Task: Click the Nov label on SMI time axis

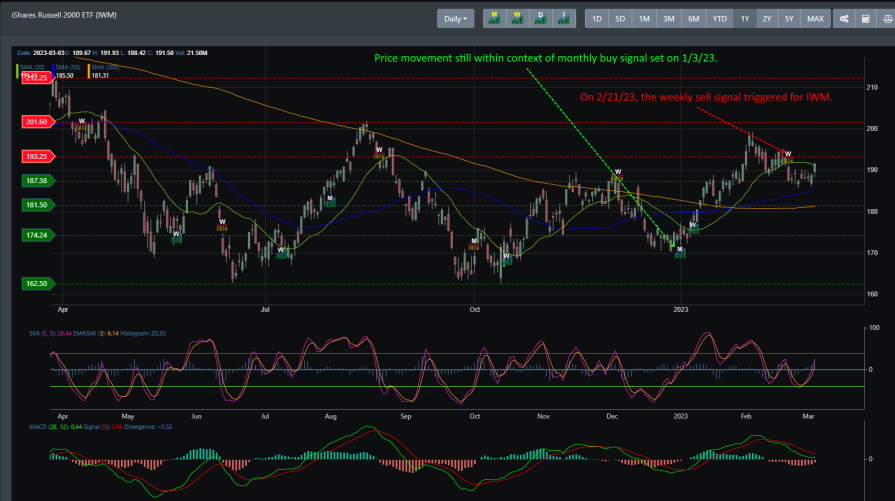Action: (543, 417)
